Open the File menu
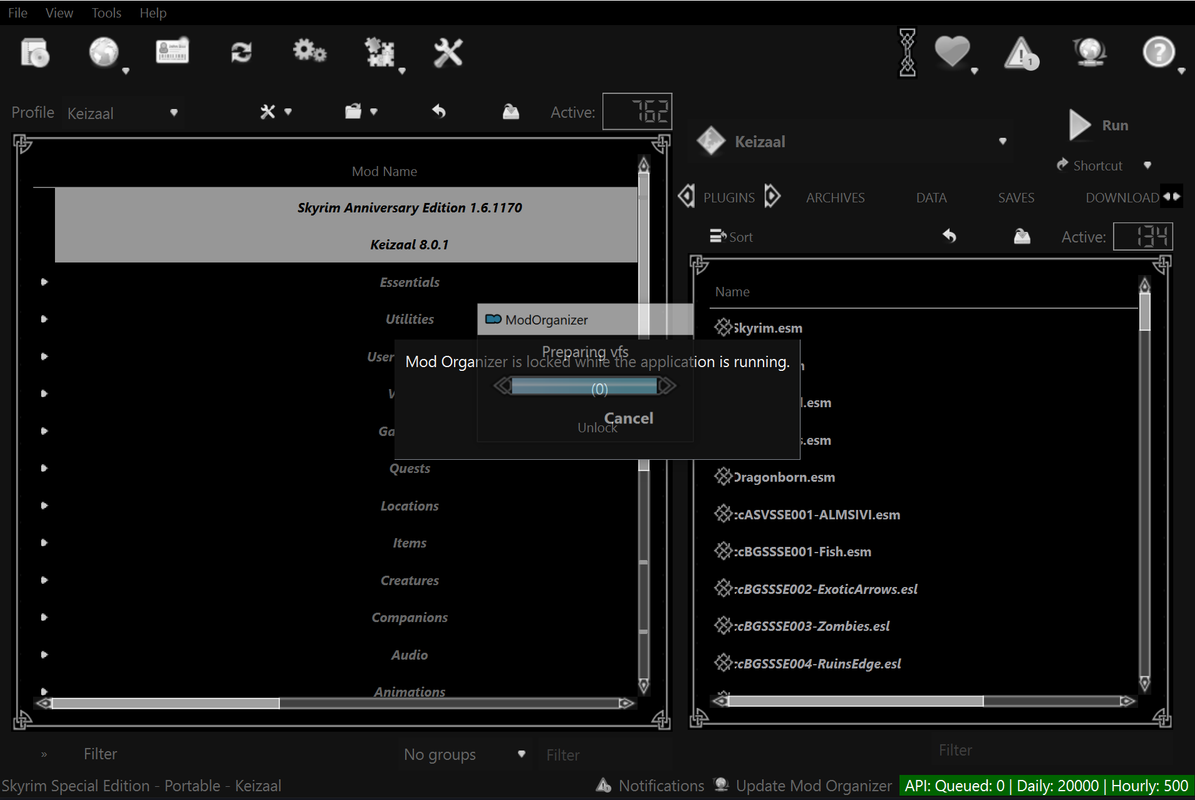Image resolution: width=1195 pixels, height=800 pixels. pyautogui.click(x=18, y=12)
